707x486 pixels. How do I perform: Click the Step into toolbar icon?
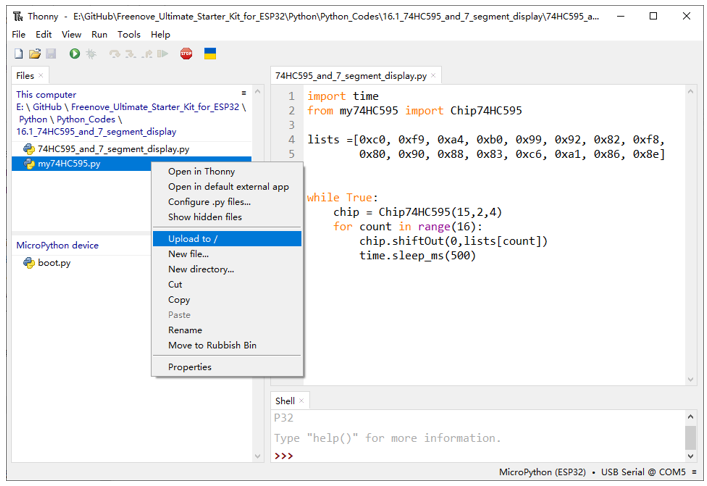tap(130, 54)
